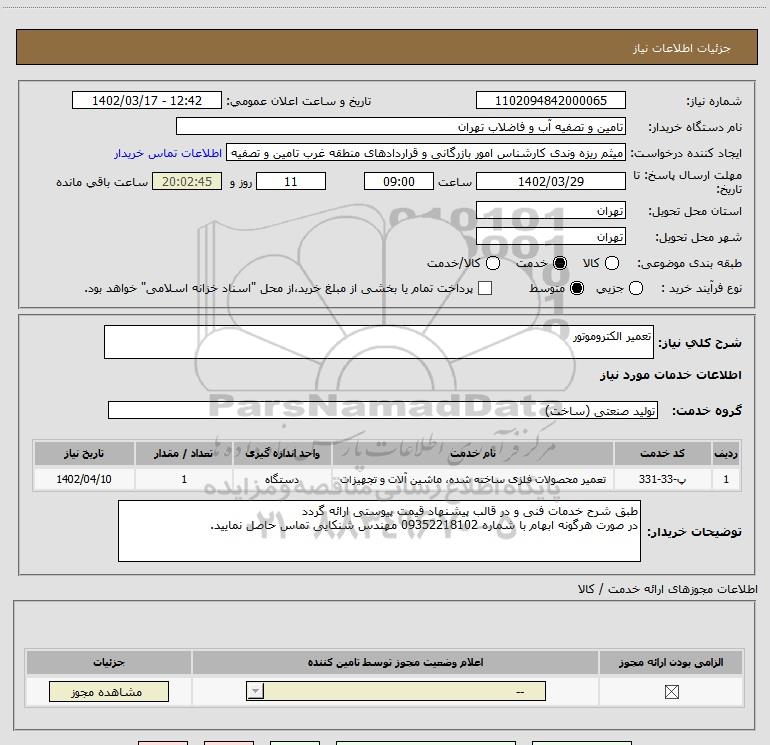Click the request creator field میثم ریزه وندی
Image resolution: width=770 pixels, height=745 pixels.
[426, 153]
